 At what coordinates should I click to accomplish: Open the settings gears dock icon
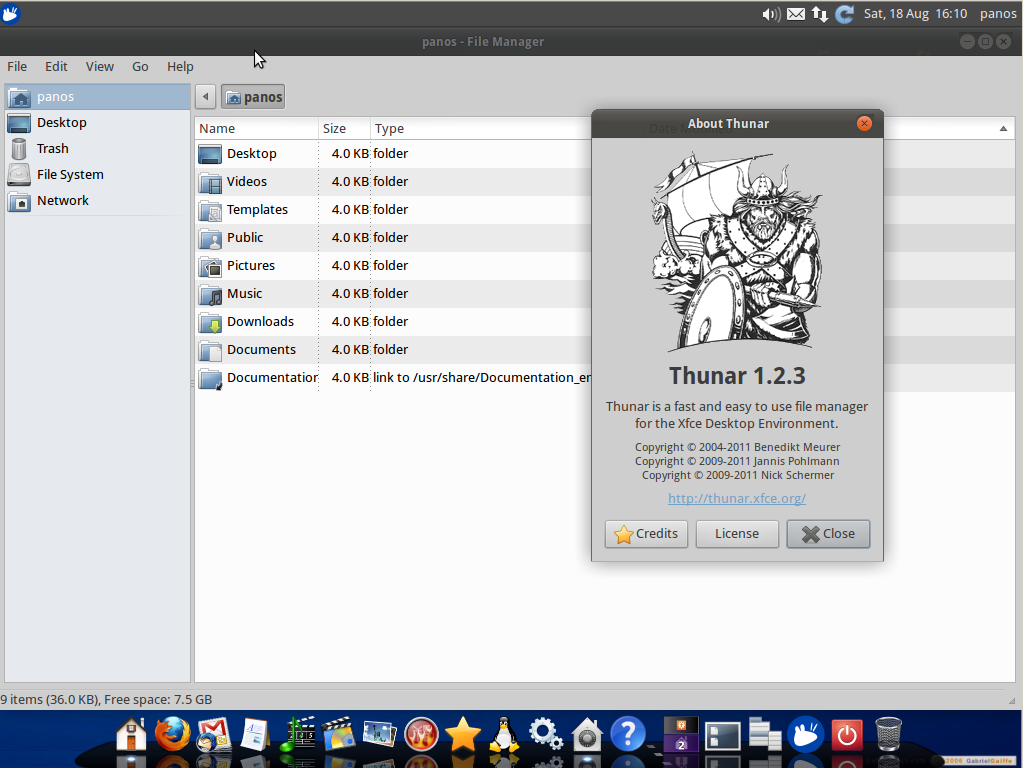(545, 735)
